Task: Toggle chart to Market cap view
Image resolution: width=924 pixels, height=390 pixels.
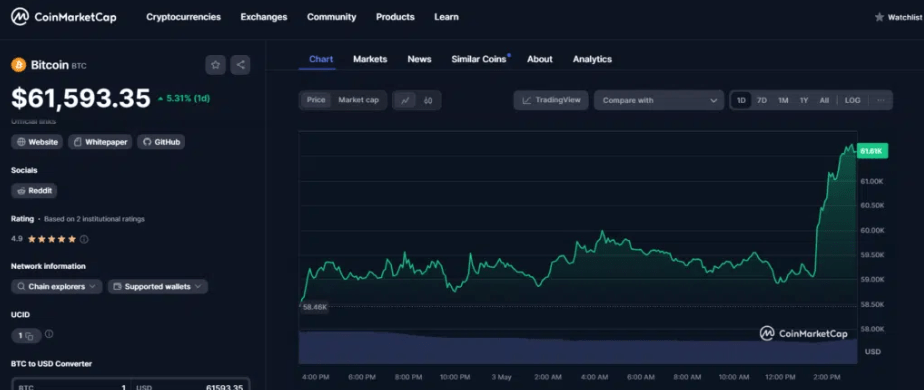Action: click(358, 100)
